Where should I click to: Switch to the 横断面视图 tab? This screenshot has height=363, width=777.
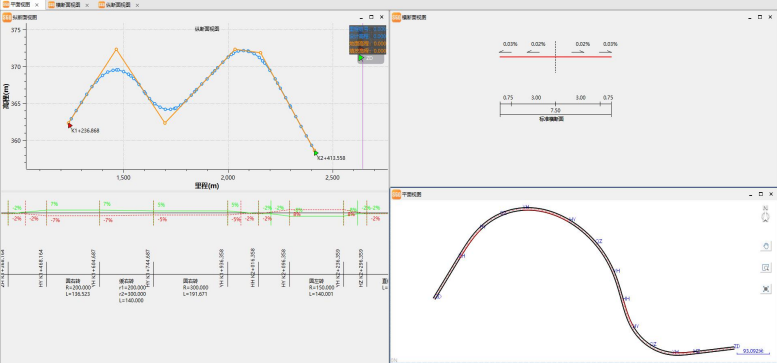[69, 4]
